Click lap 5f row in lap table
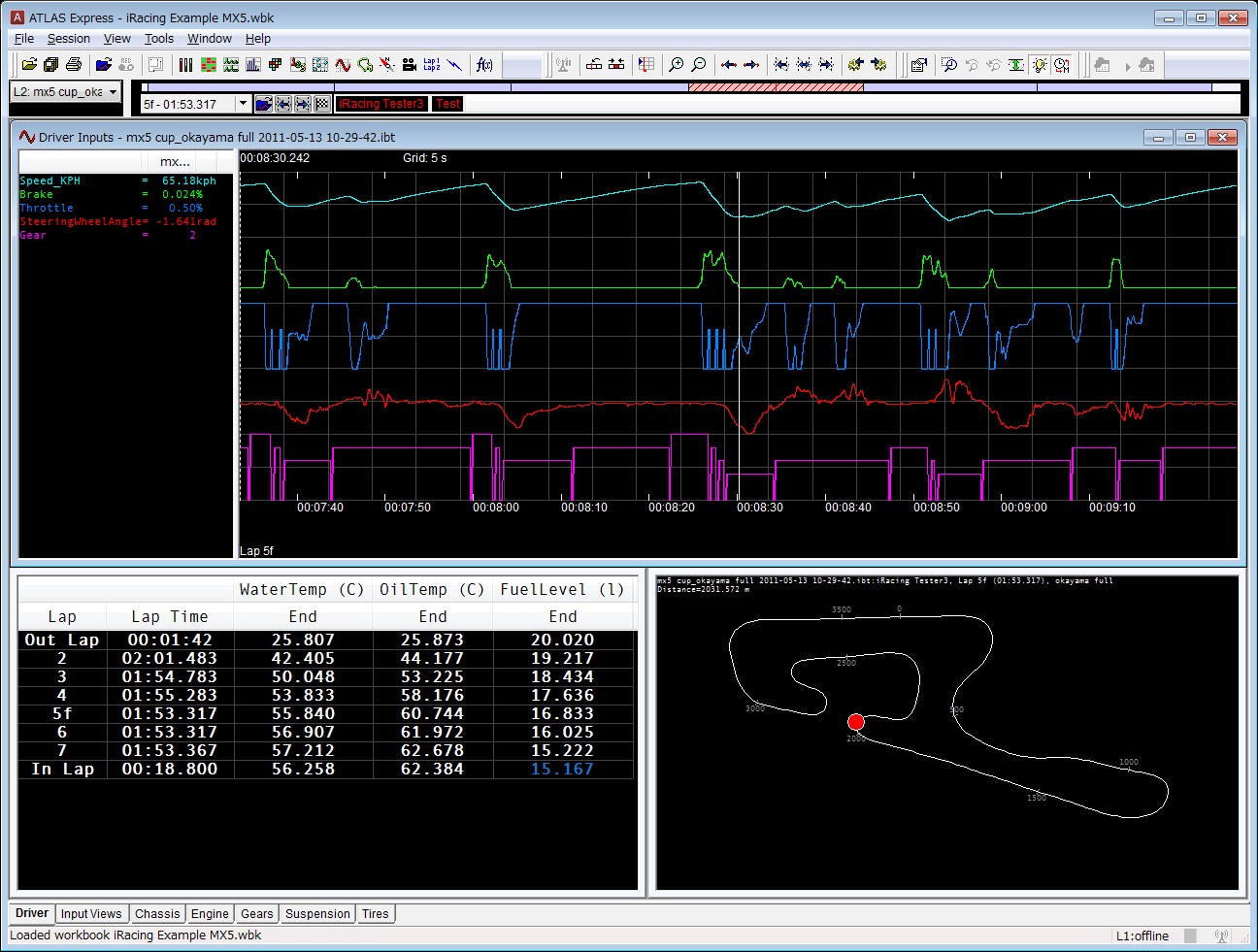The image size is (1258, 952). (326, 714)
